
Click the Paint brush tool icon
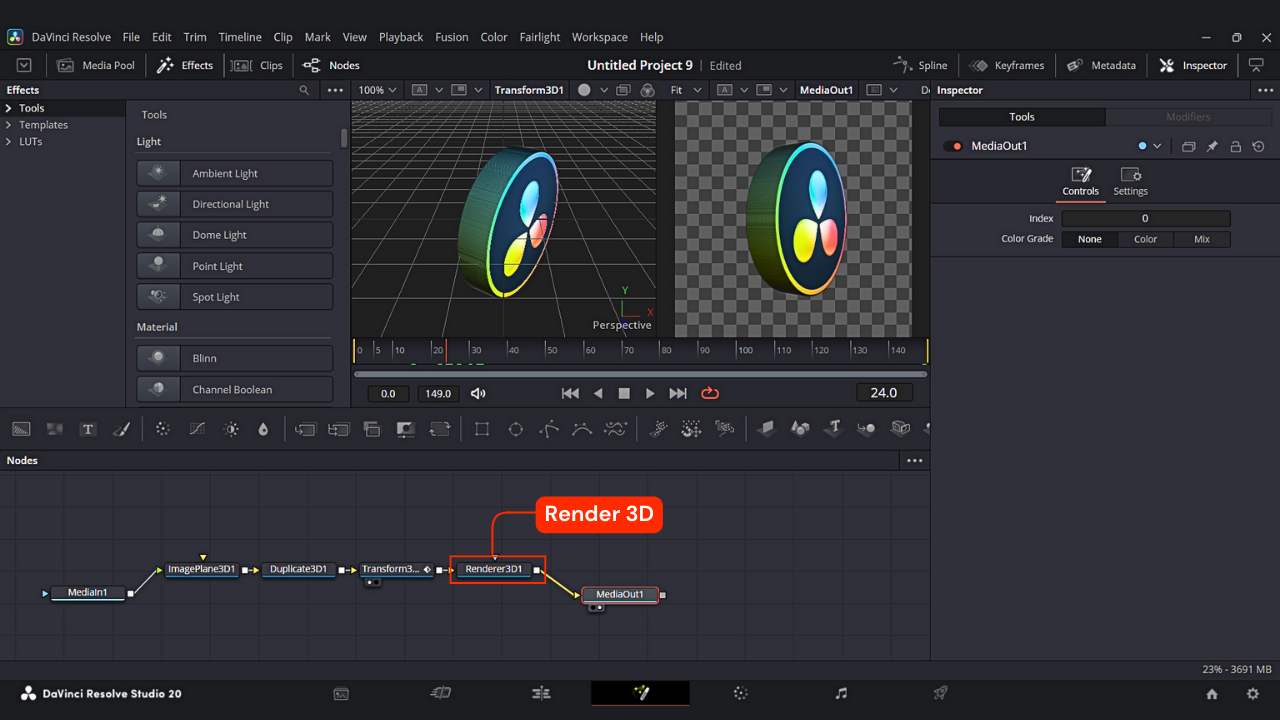(x=121, y=429)
